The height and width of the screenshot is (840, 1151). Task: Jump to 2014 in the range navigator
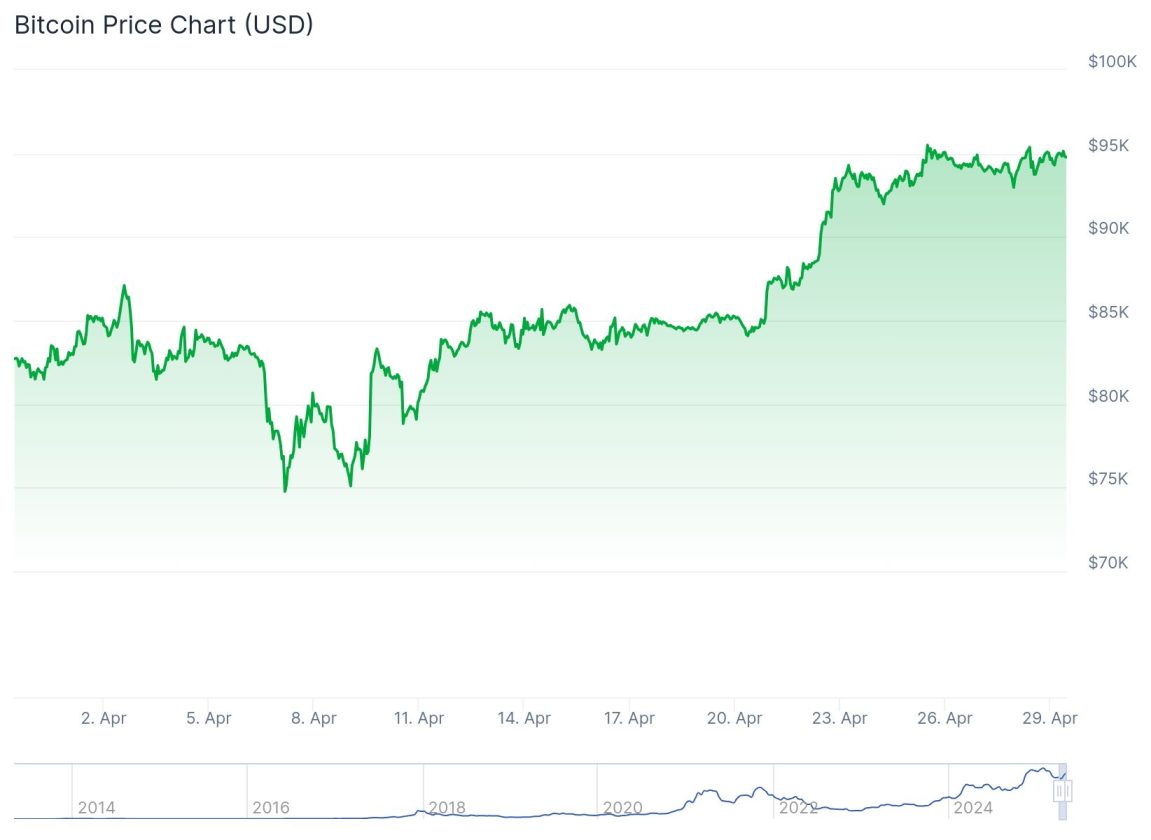tap(96, 807)
